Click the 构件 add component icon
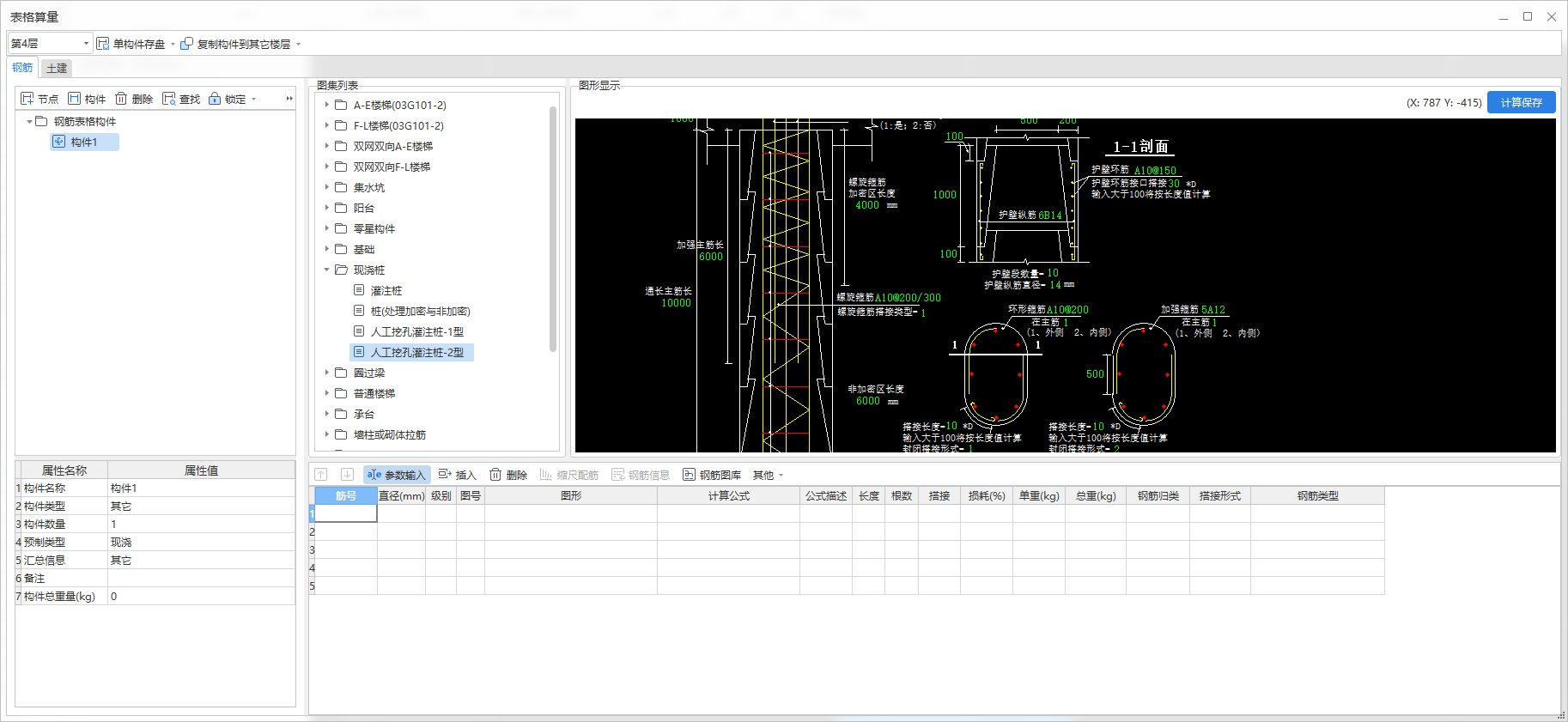This screenshot has height=722, width=1568. pos(75,99)
